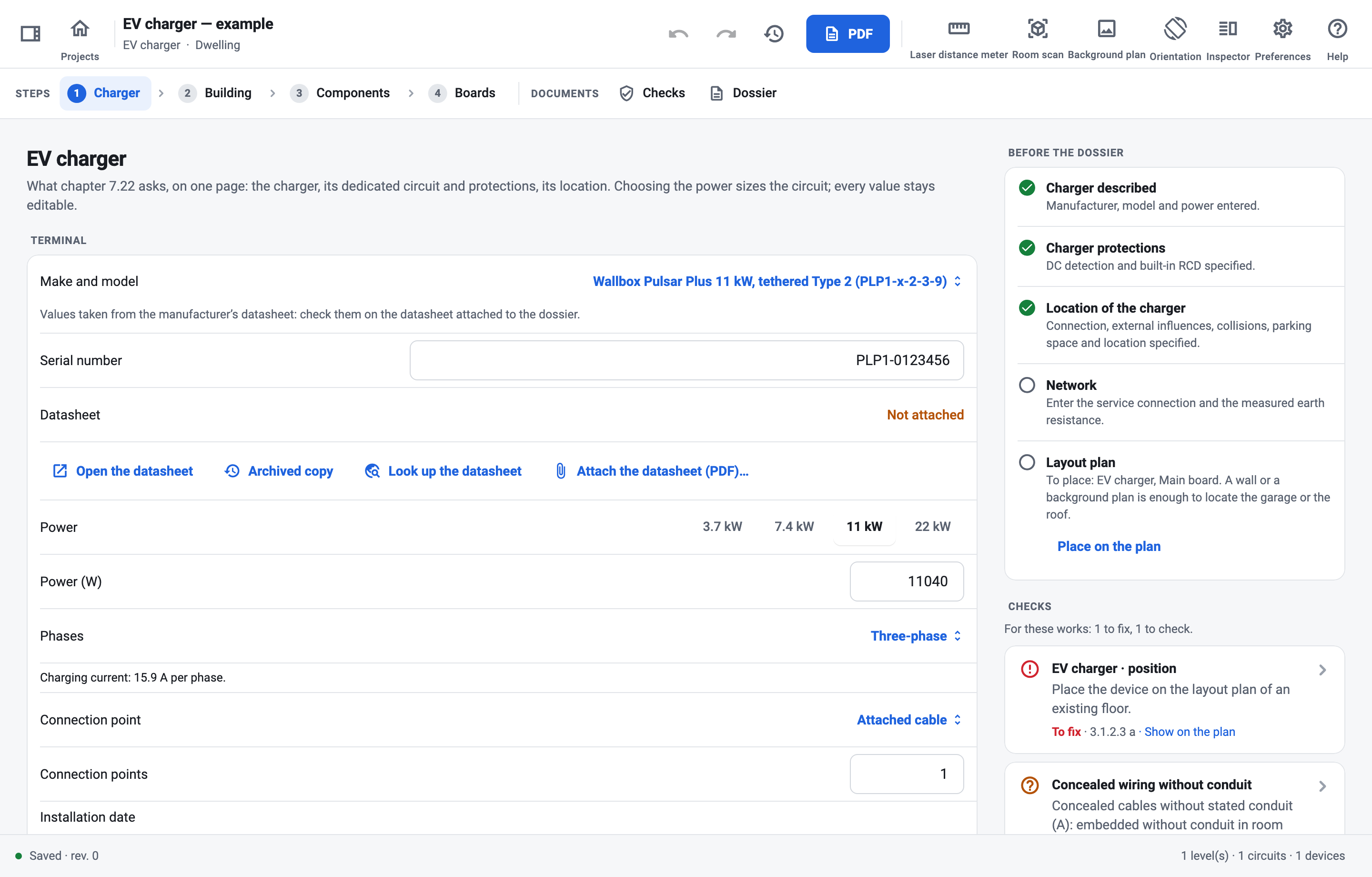Expand the EV charger position check

coord(1322,670)
